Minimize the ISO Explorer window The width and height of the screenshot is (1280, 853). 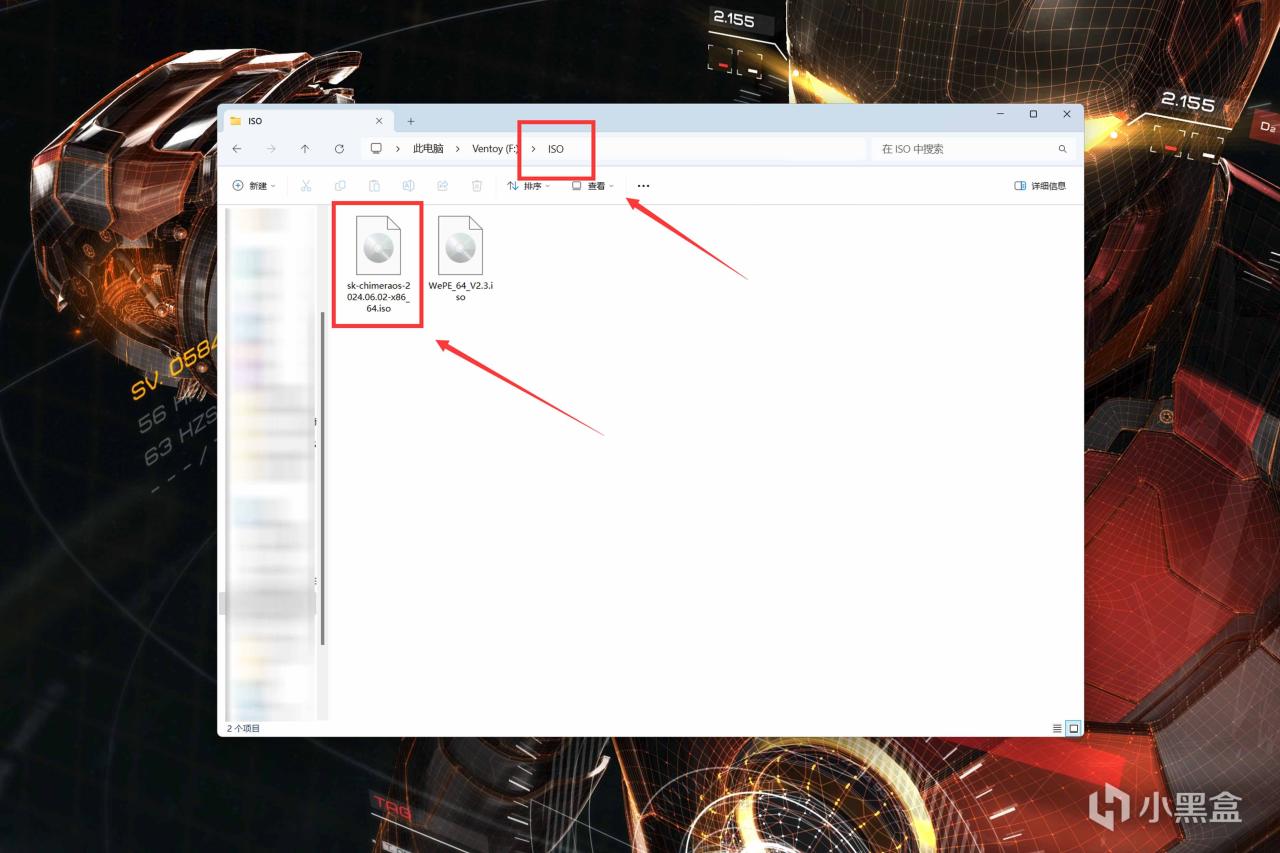pos(1000,115)
